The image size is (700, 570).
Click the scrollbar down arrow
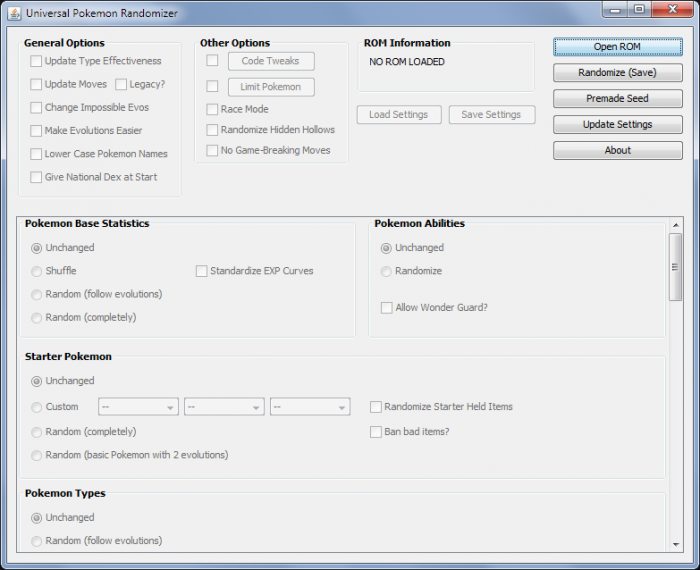[x=676, y=542]
